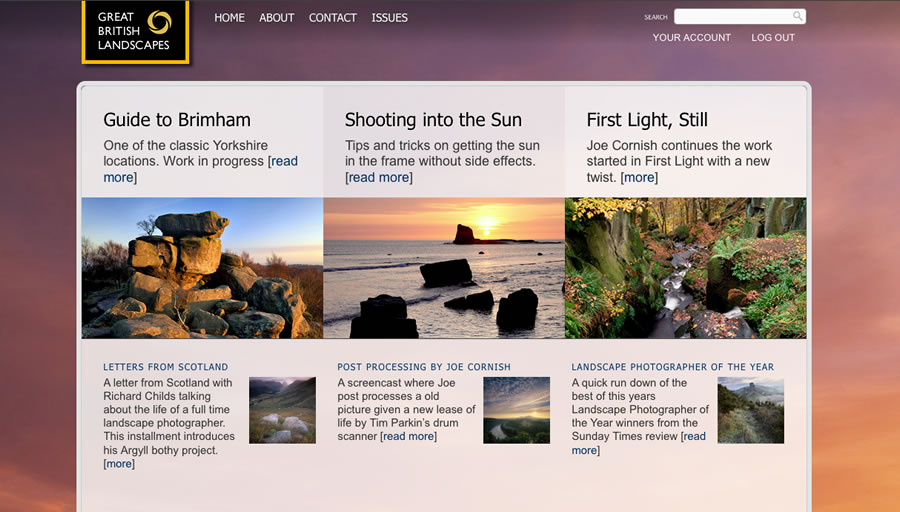Click read more under Shooting into the Sun
Viewport: 900px width, 512px height.
click(379, 177)
